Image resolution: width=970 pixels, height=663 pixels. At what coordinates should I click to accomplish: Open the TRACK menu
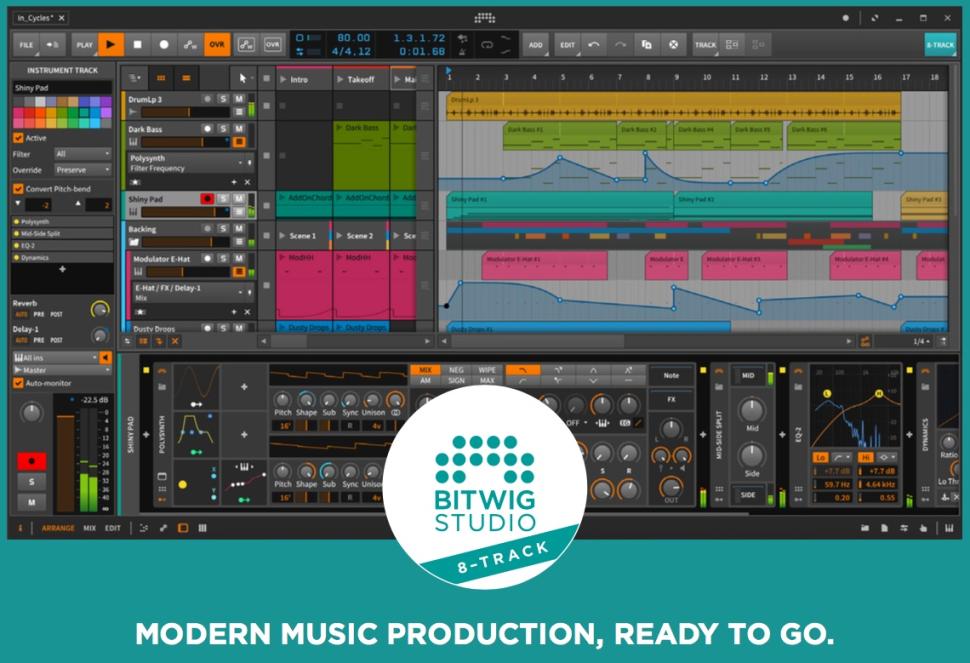click(x=705, y=45)
